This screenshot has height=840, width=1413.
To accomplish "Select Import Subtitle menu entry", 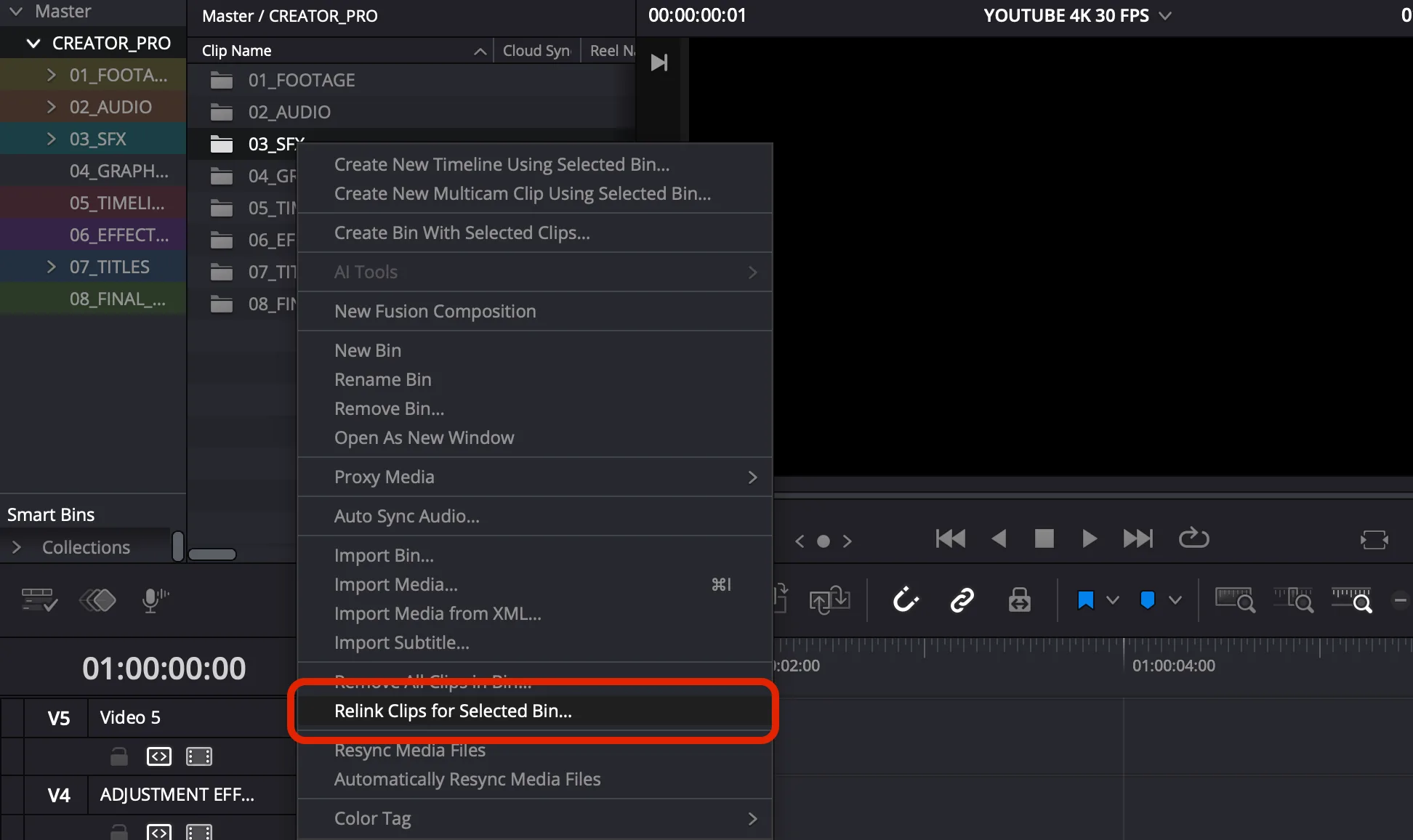I will (x=534, y=642).
